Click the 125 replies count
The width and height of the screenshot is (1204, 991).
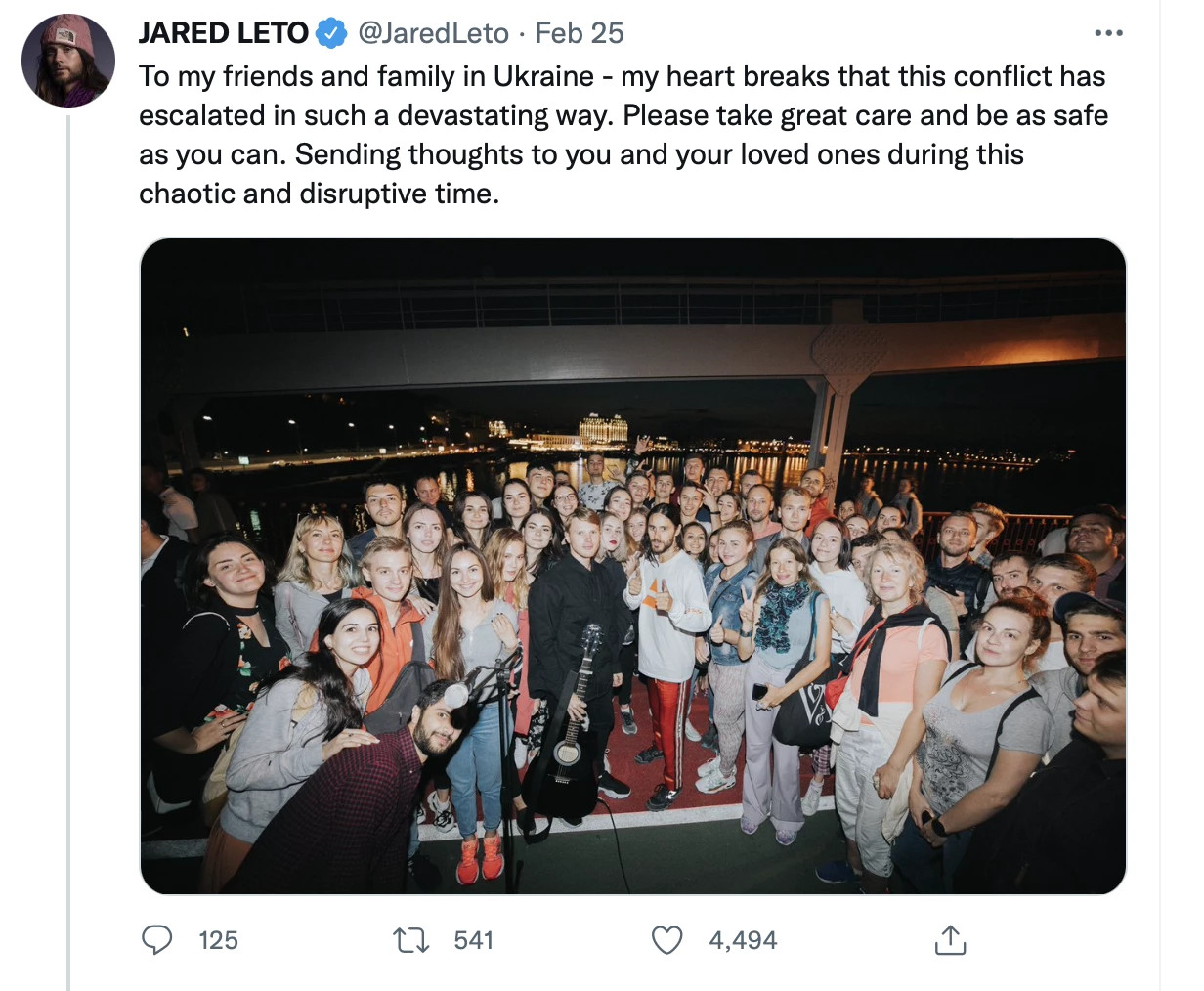218,940
